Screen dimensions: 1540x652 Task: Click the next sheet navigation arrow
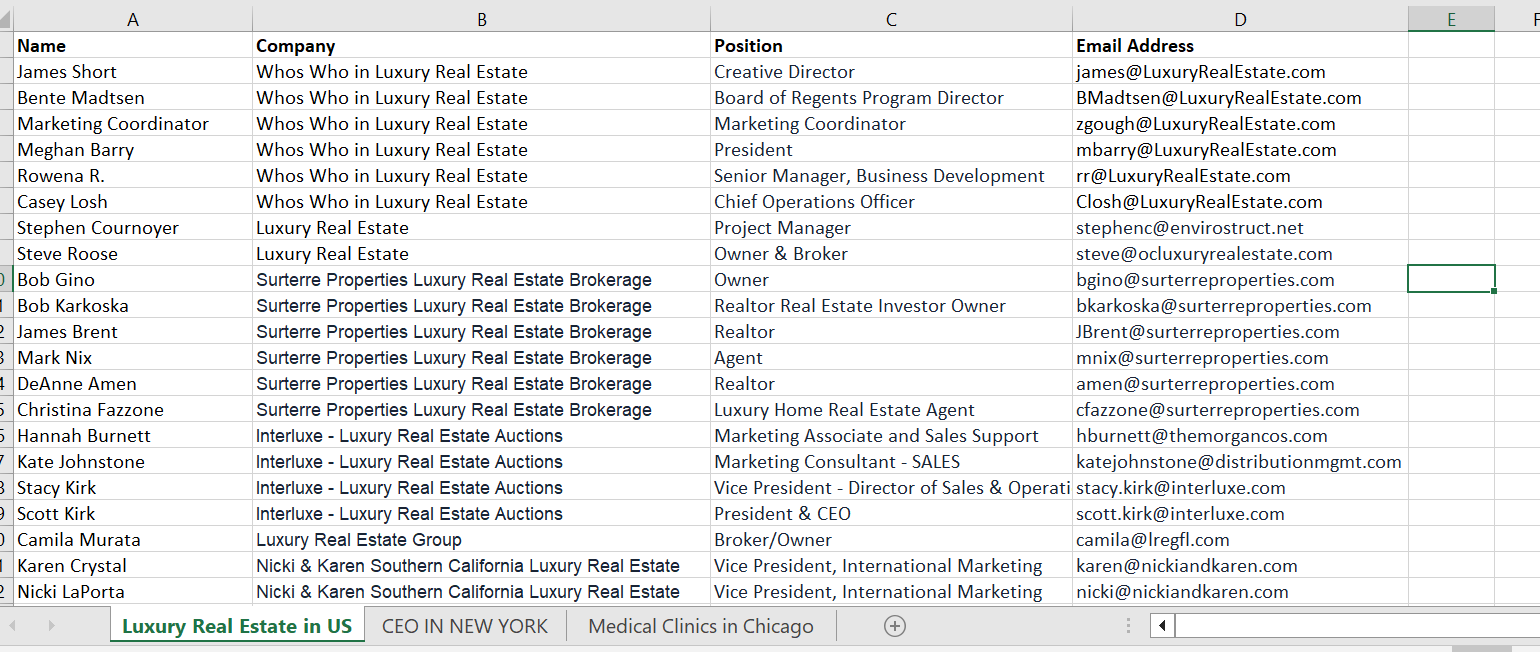(51, 626)
